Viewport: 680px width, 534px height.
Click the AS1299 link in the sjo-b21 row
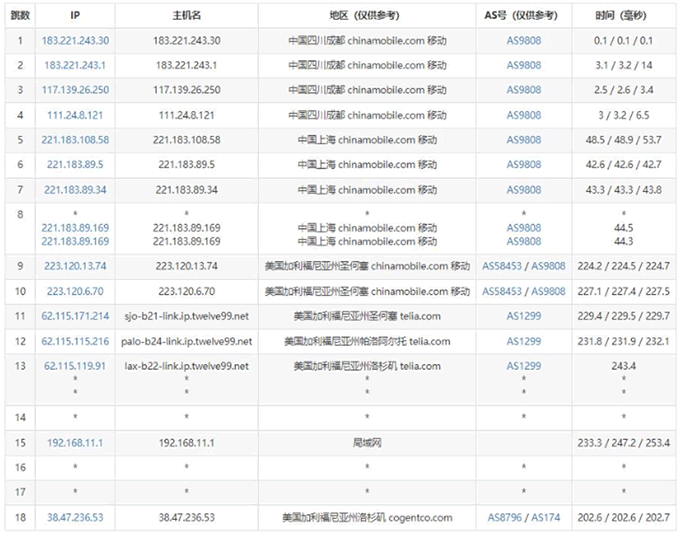pyautogui.click(x=524, y=316)
